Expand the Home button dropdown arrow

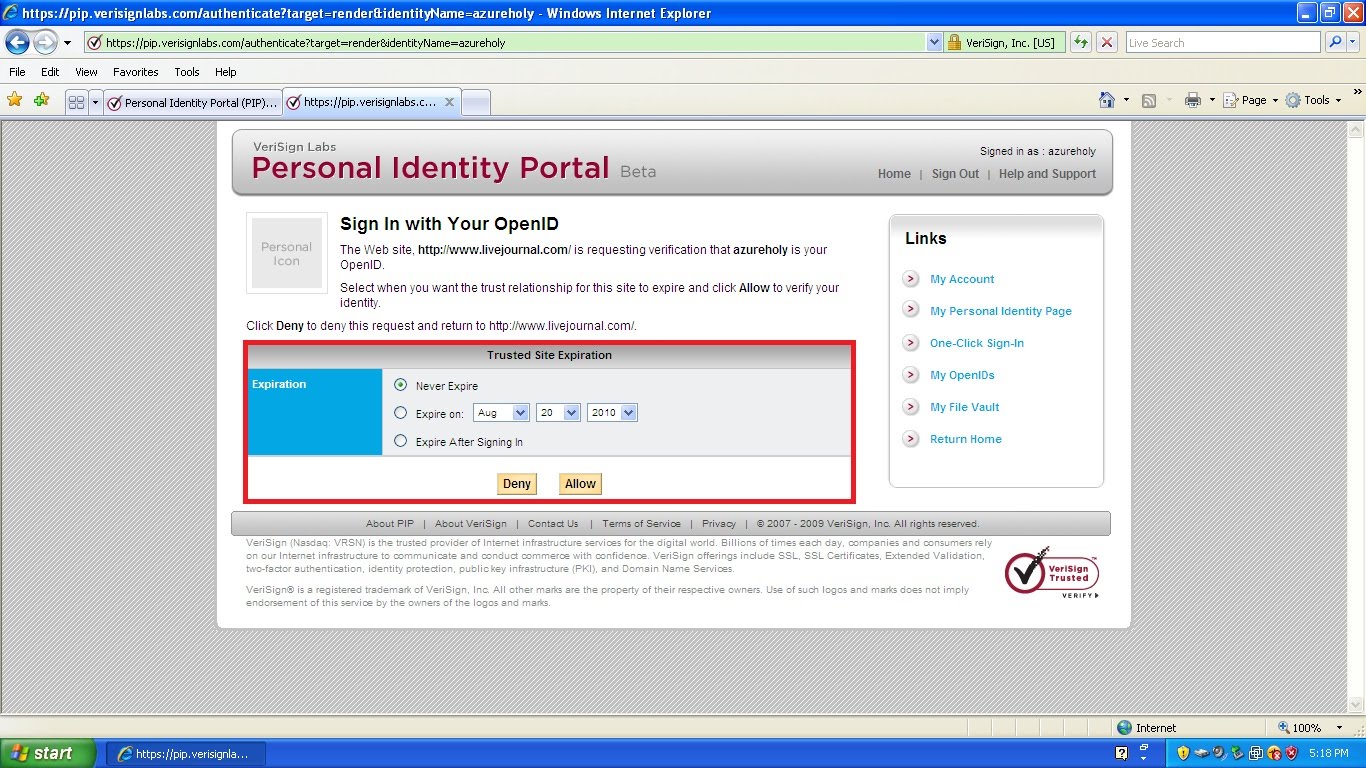[1126, 100]
